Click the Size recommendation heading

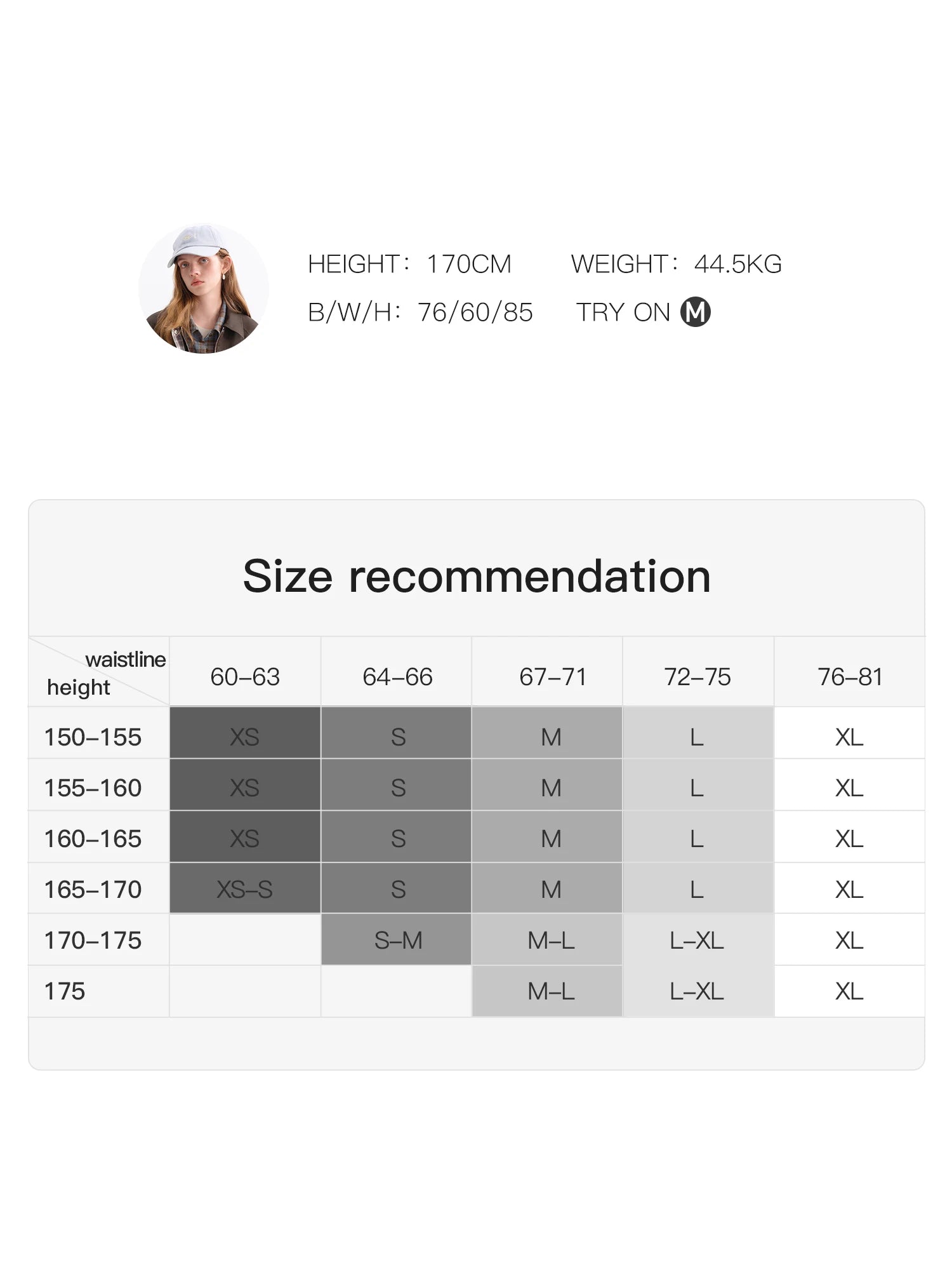(477, 577)
